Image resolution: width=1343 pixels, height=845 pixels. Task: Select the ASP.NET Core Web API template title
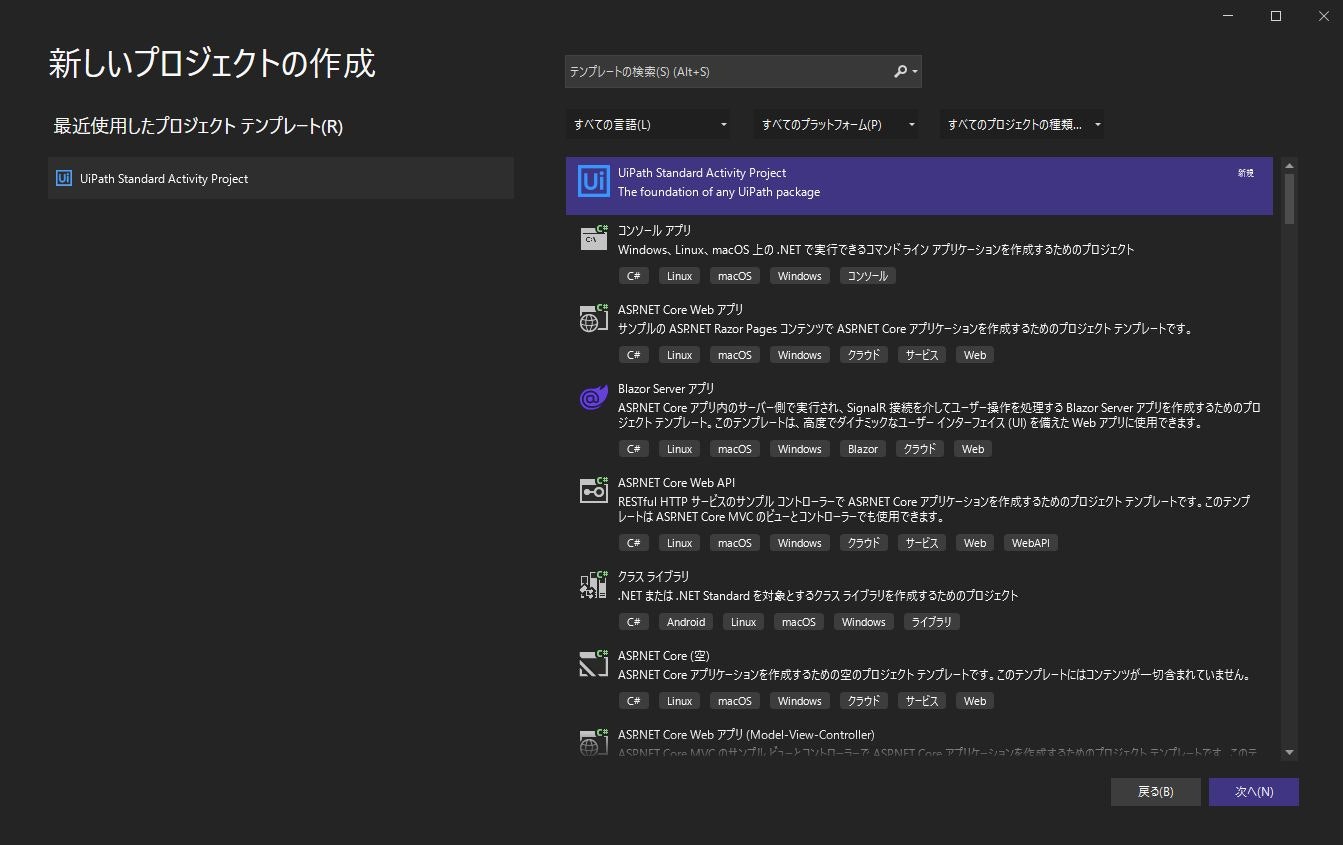676,483
